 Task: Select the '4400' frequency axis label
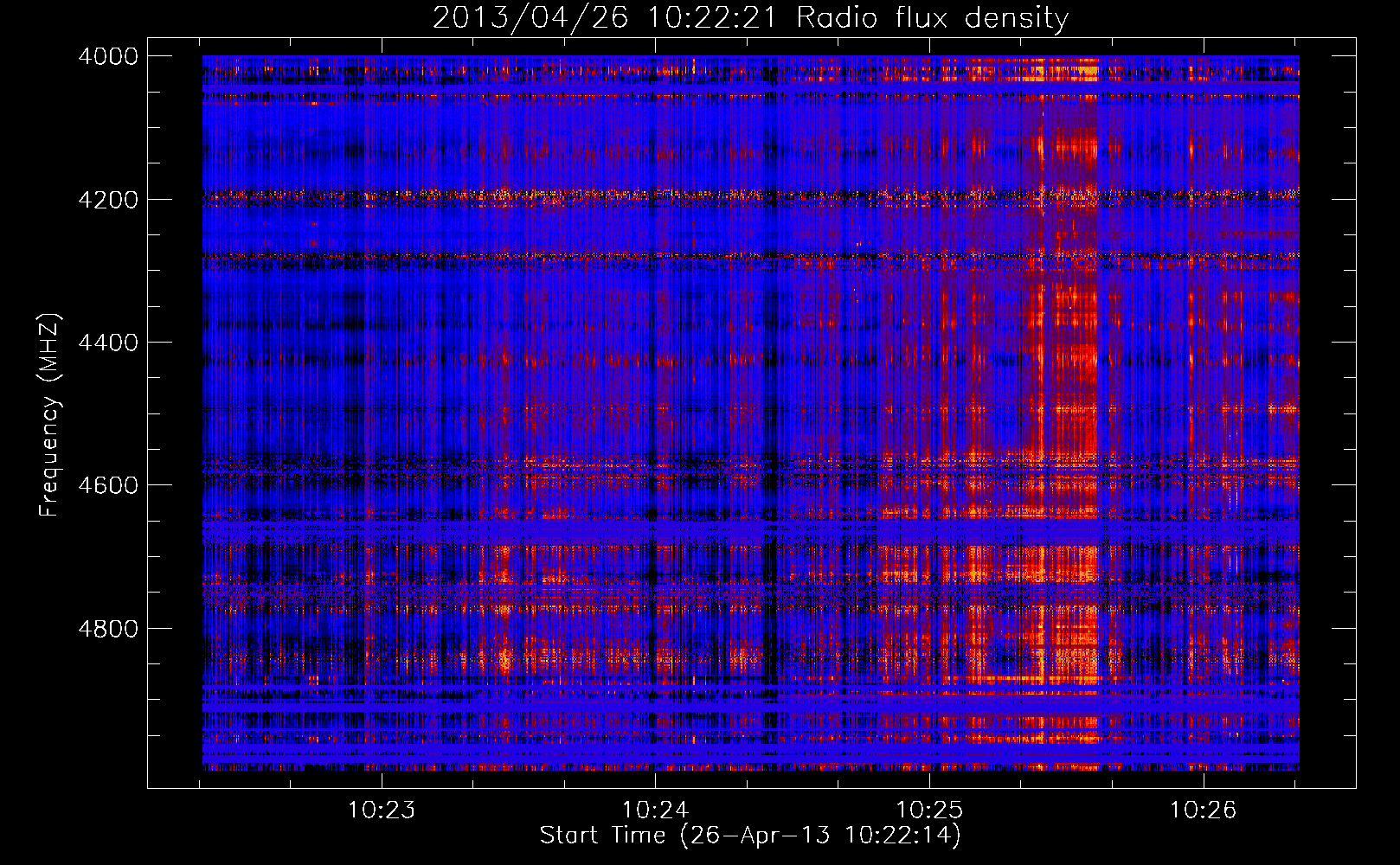point(108,343)
